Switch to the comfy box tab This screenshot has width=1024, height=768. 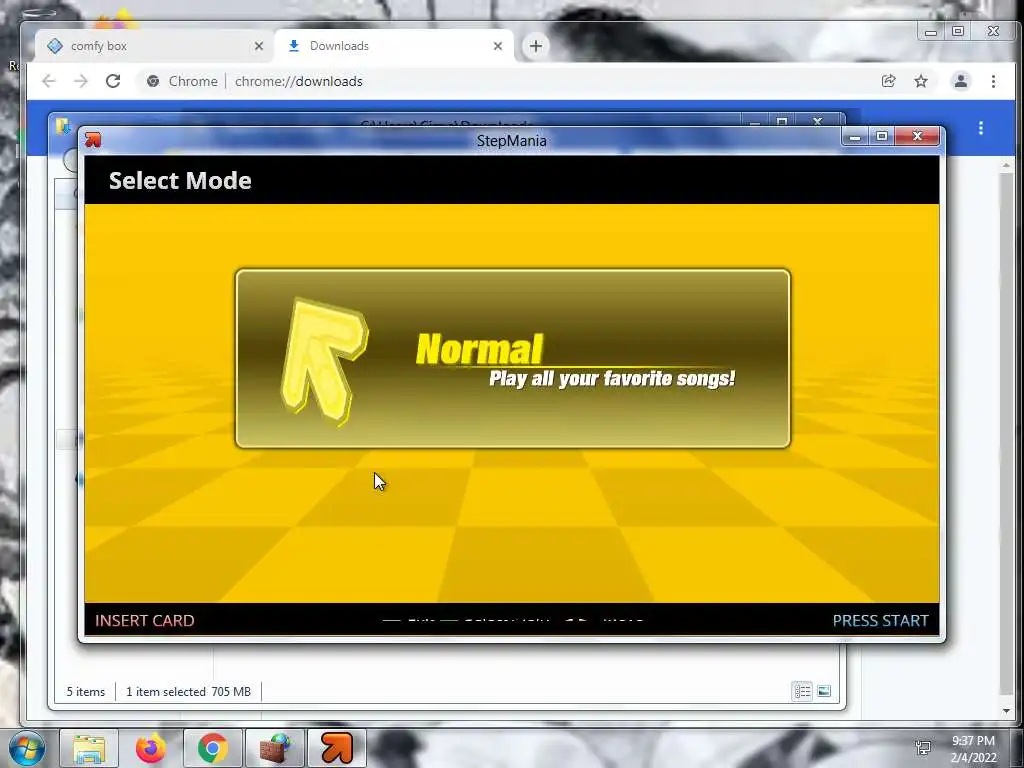pos(154,46)
